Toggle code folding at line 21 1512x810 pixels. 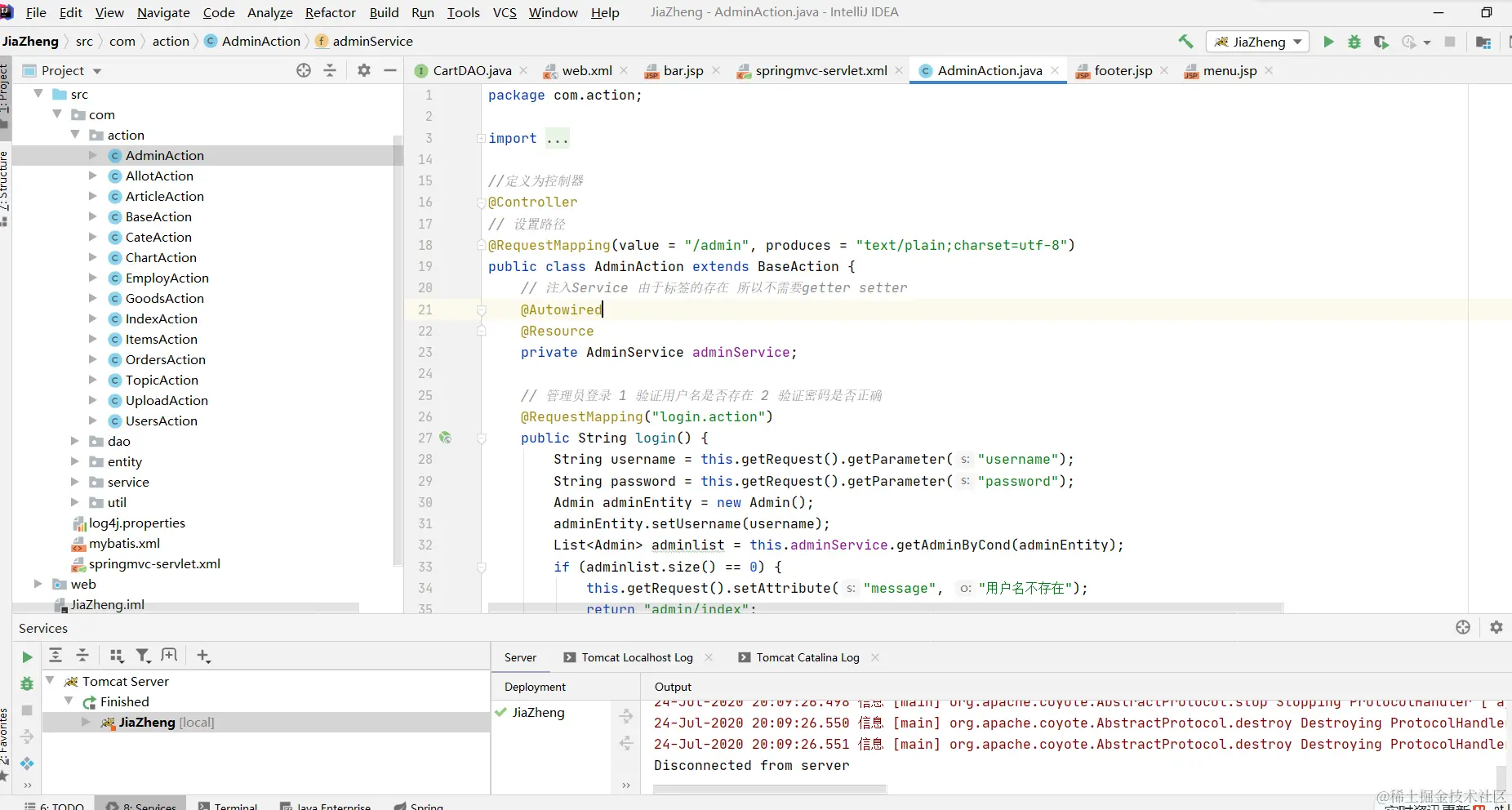pyautogui.click(x=481, y=309)
